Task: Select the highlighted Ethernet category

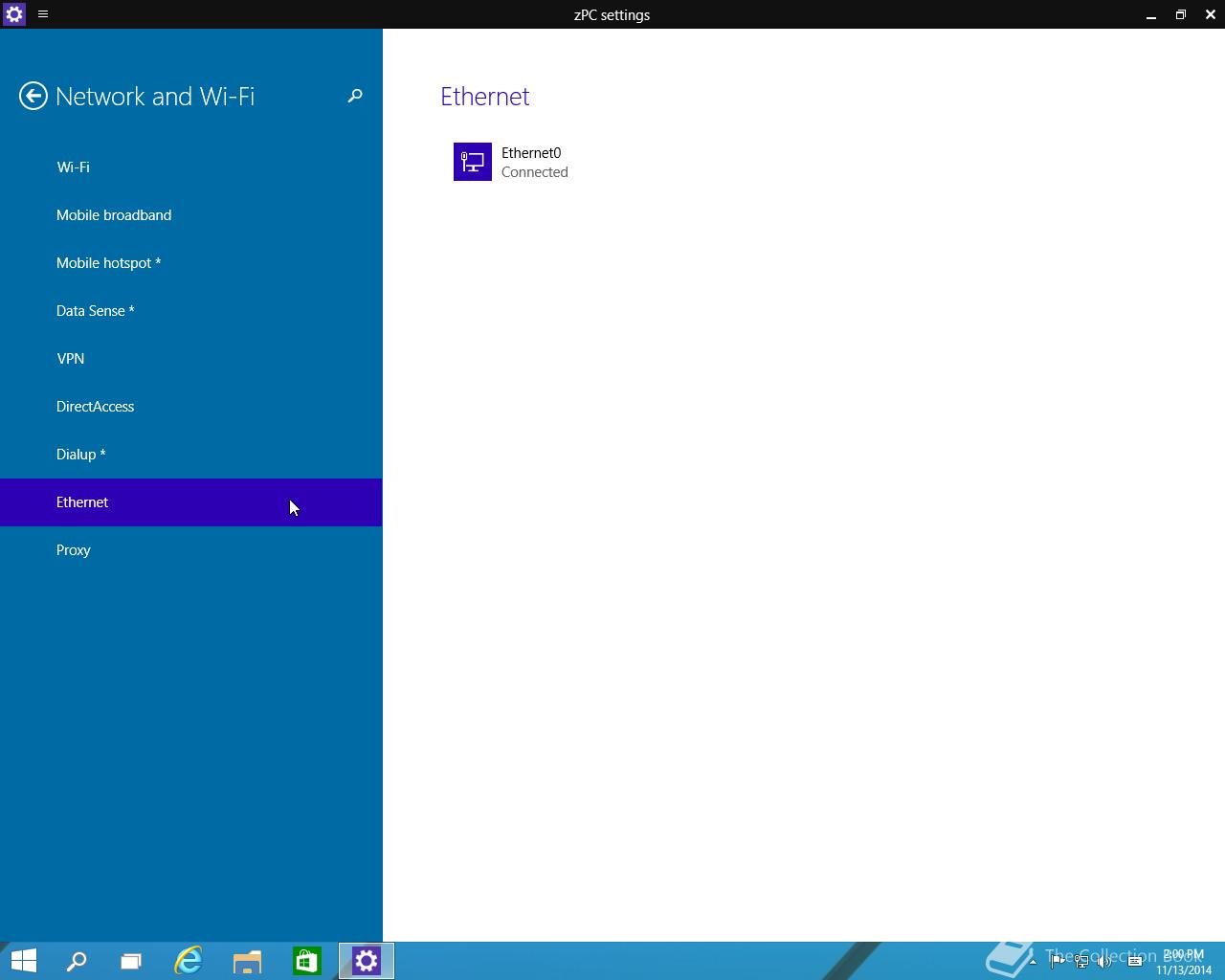Action: (x=191, y=502)
